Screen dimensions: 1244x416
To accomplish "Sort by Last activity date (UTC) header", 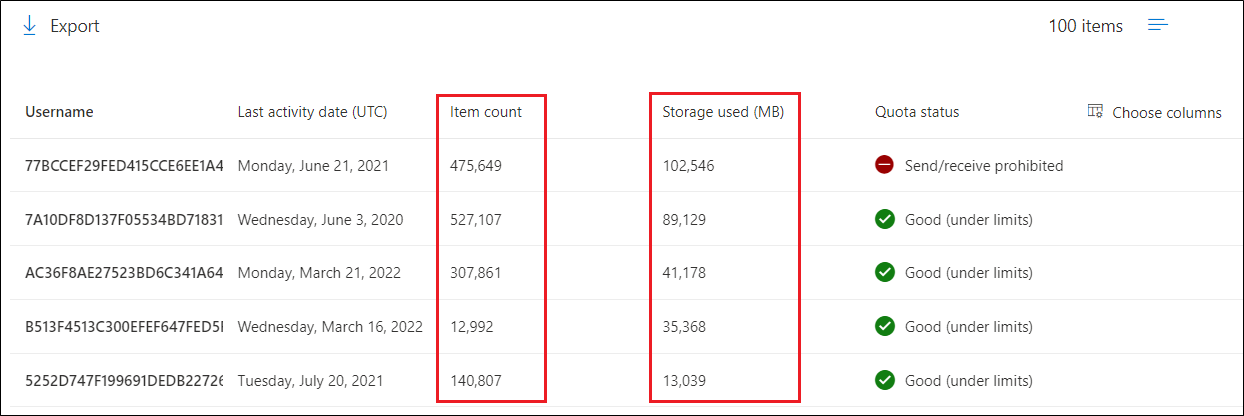I will (x=312, y=112).
